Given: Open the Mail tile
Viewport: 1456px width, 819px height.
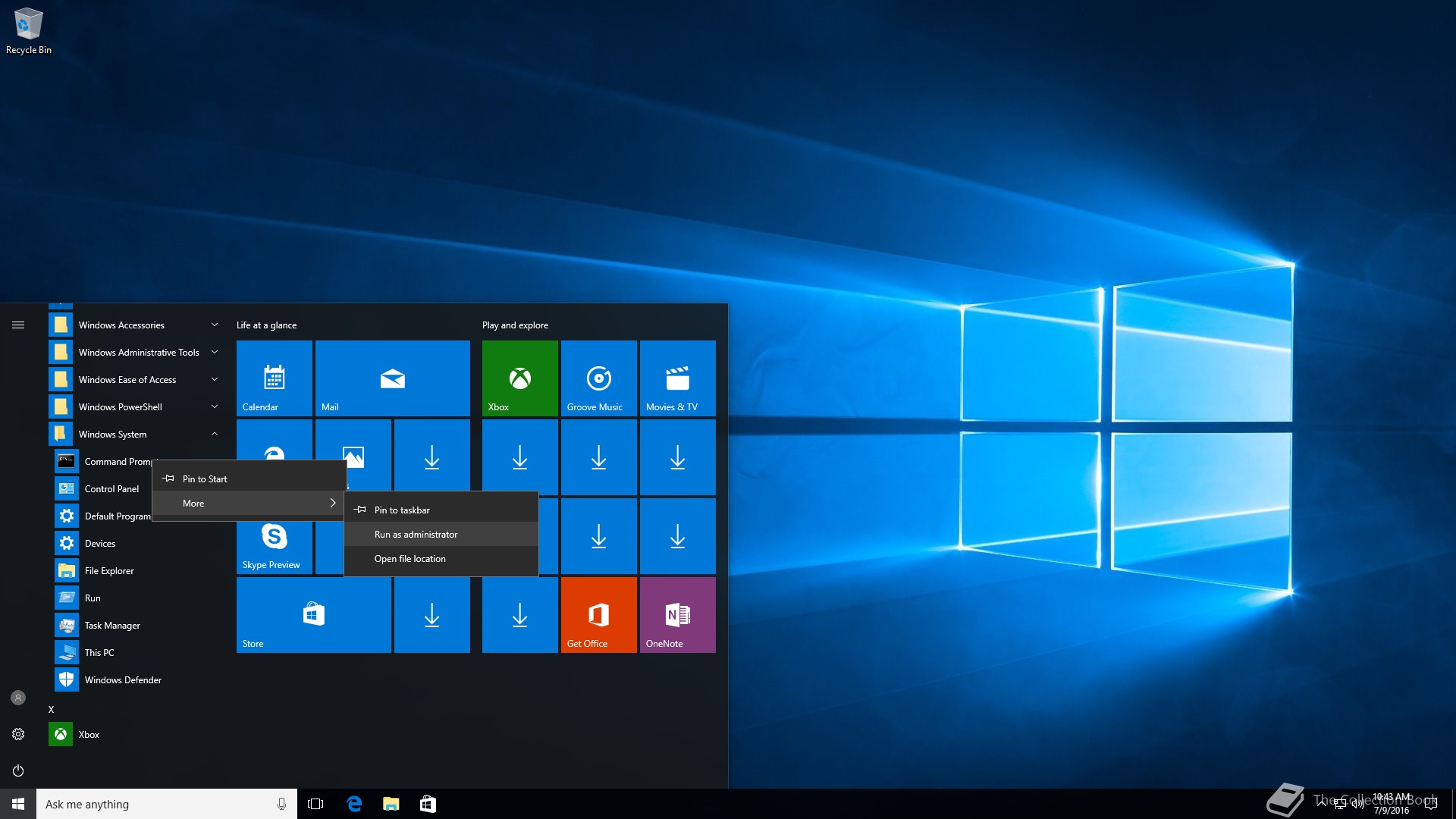Looking at the screenshot, I should click(x=393, y=378).
